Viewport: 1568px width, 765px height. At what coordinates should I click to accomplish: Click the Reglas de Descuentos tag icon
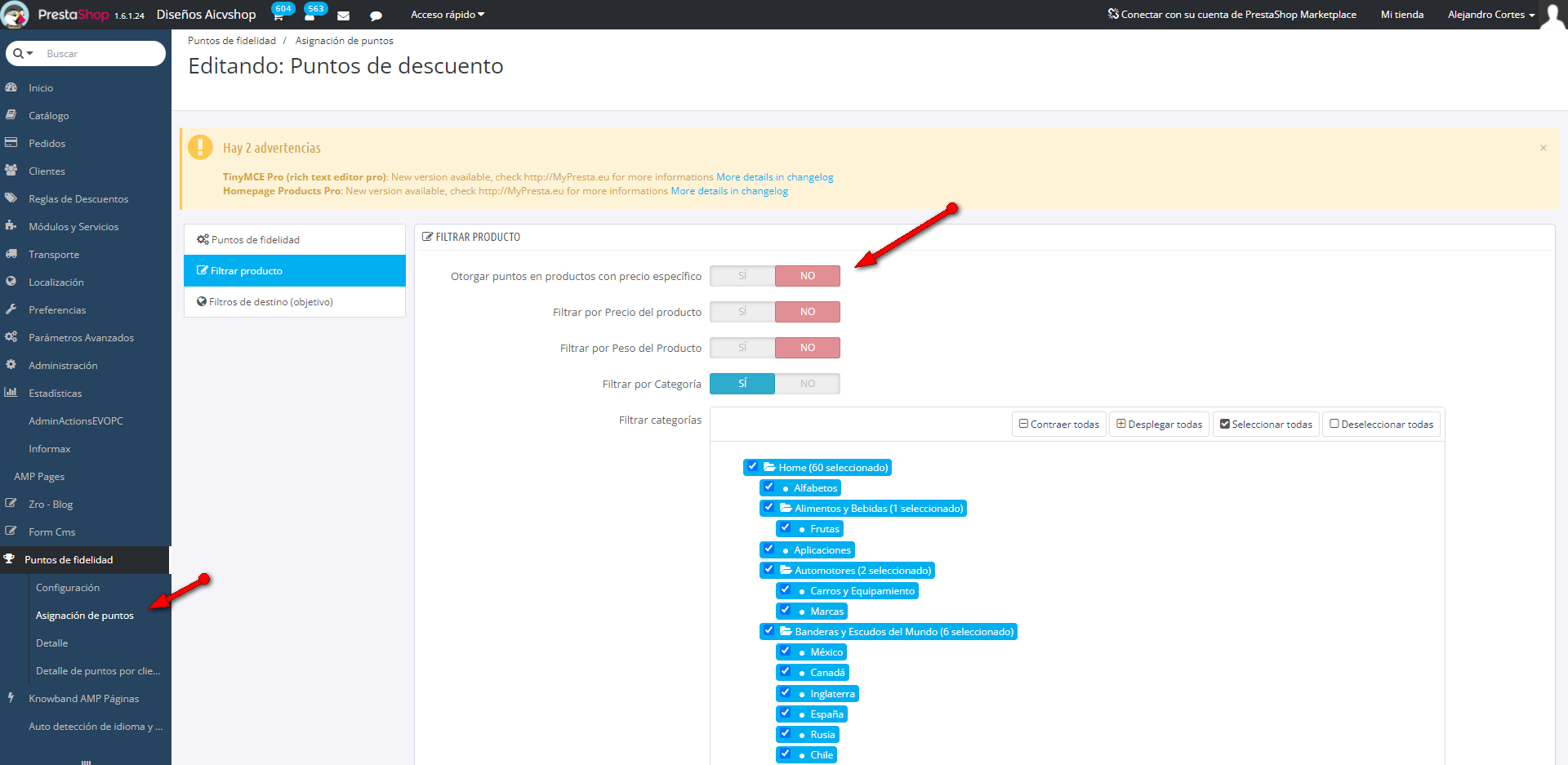coord(11,198)
